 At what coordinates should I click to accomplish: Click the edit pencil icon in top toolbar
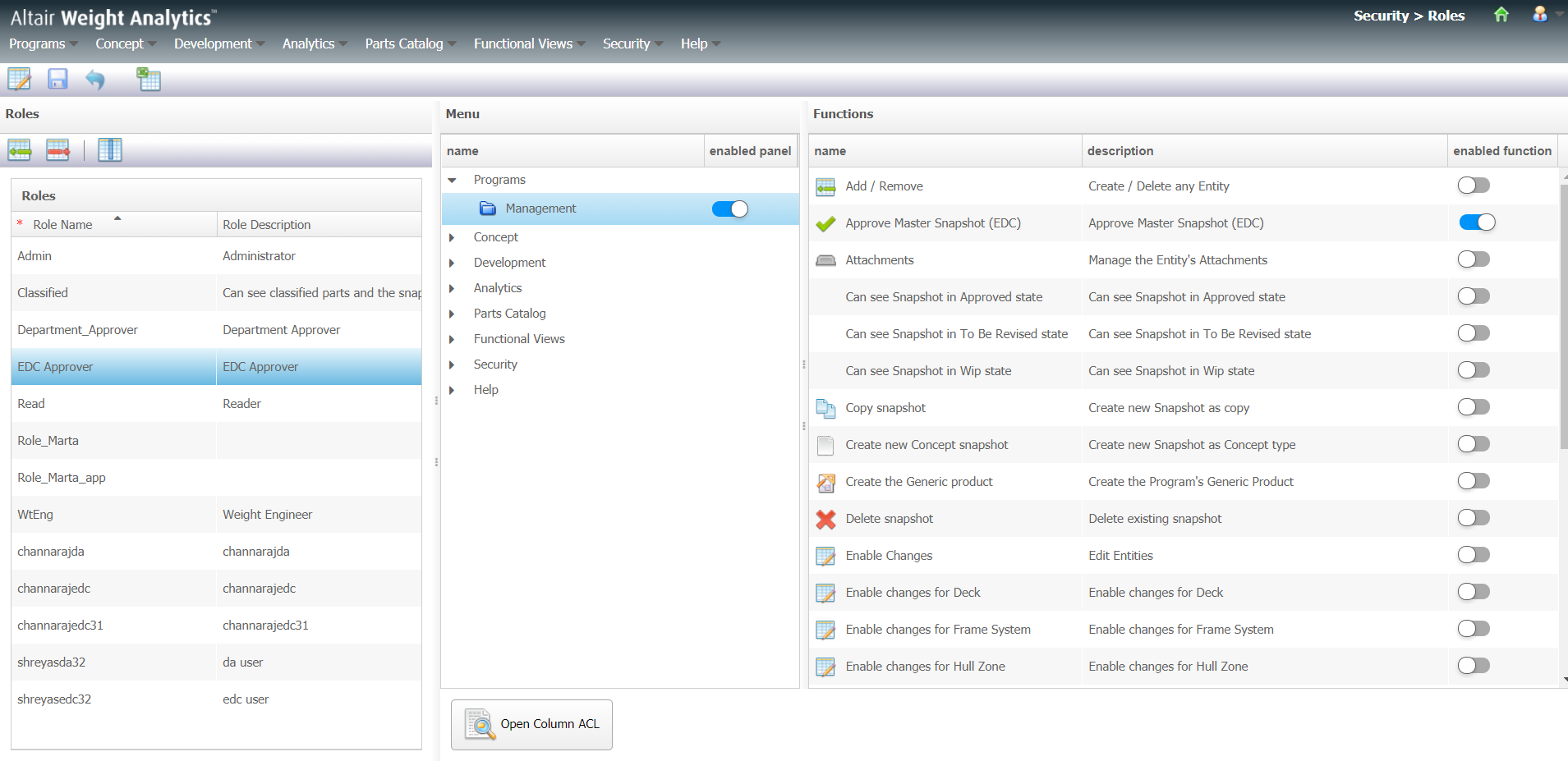19,80
